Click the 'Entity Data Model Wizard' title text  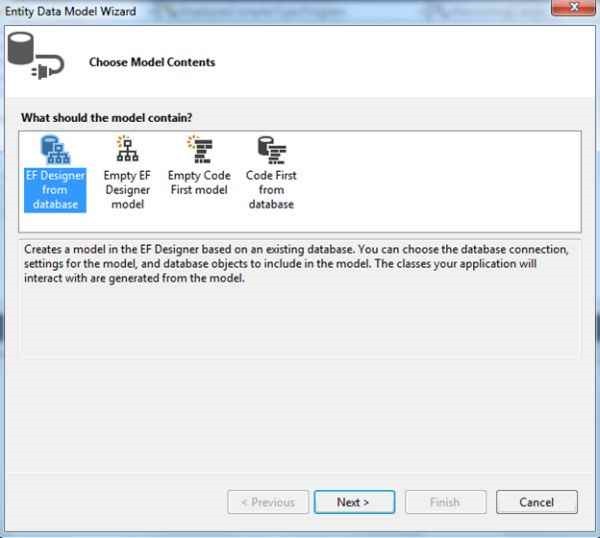70,11
